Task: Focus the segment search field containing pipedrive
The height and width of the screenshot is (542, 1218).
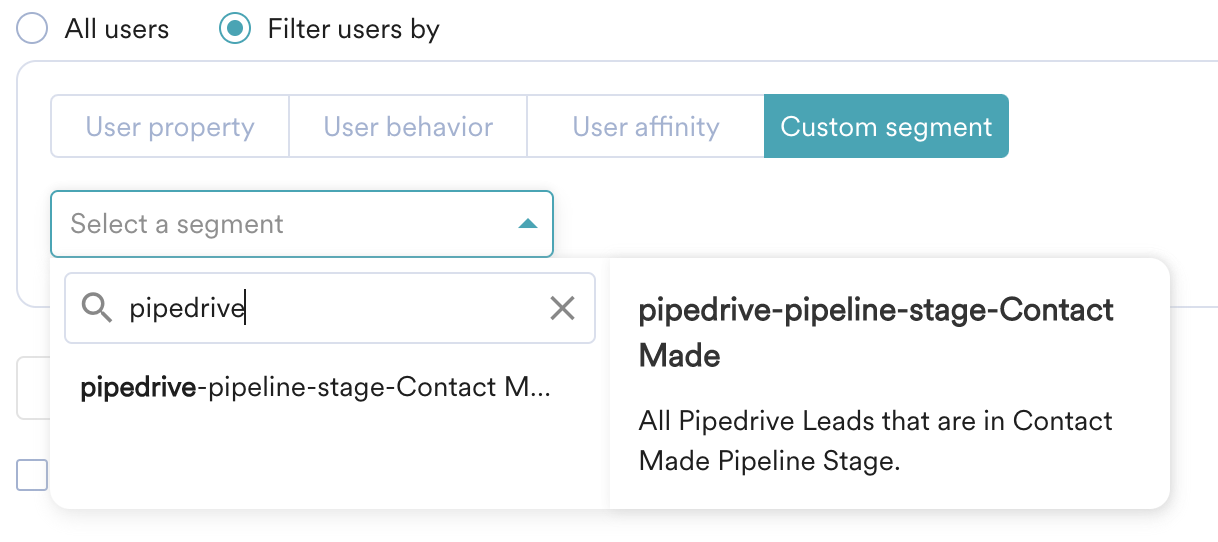Action: click(330, 309)
